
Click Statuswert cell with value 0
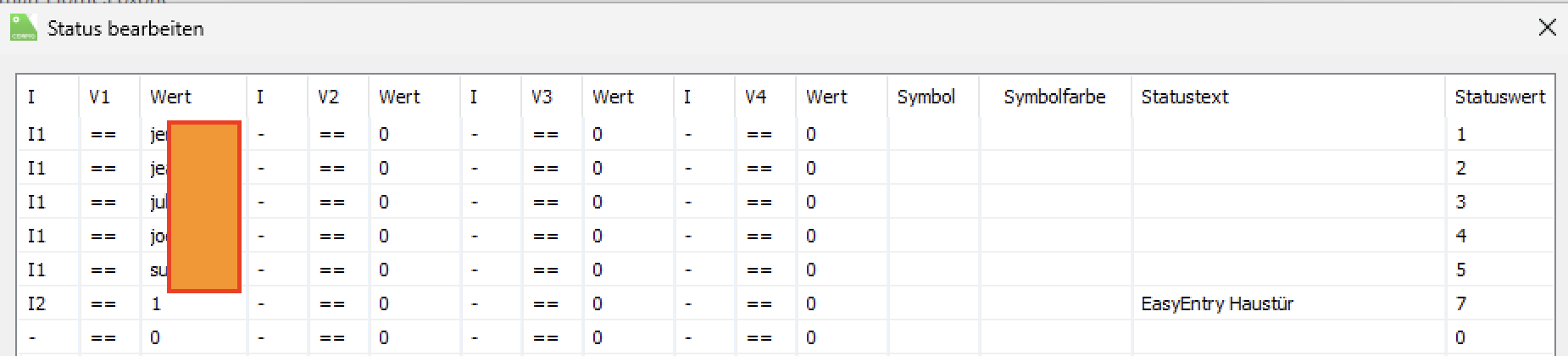pos(1461,337)
